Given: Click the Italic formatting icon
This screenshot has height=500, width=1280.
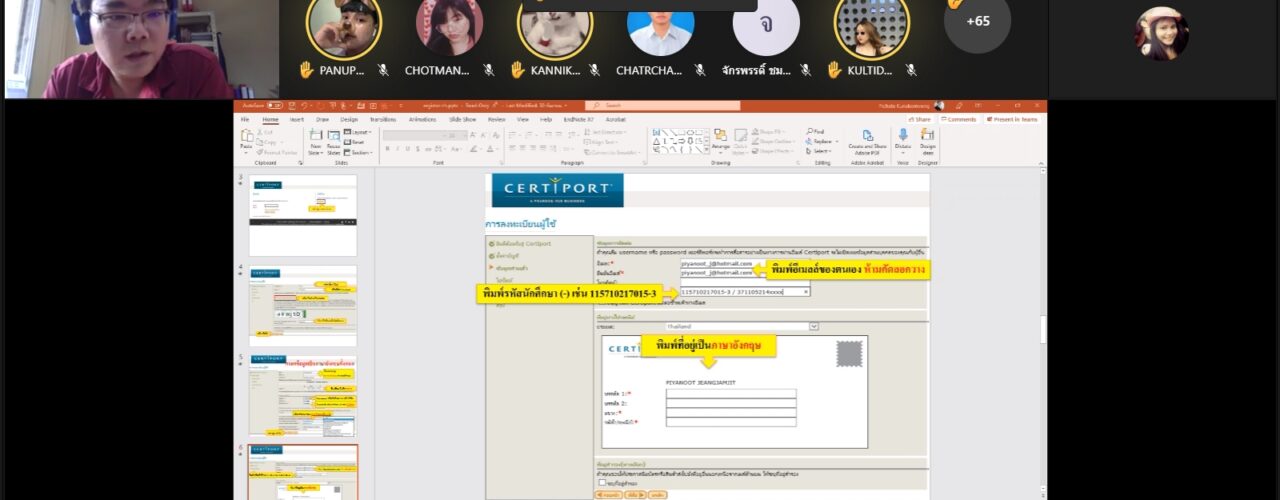Looking at the screenshot, I should pyautogui.click(x=397, y=149).
